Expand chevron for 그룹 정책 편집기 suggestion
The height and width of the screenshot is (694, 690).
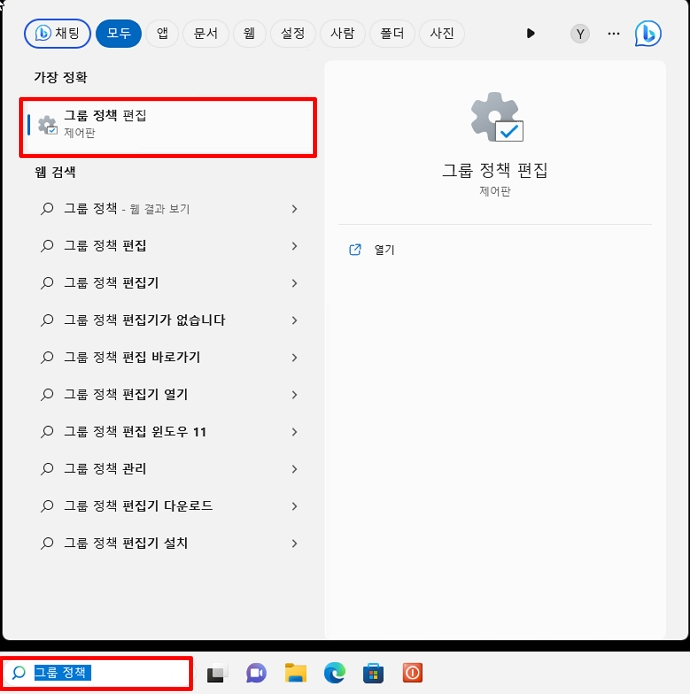click(x=294, y=283)
